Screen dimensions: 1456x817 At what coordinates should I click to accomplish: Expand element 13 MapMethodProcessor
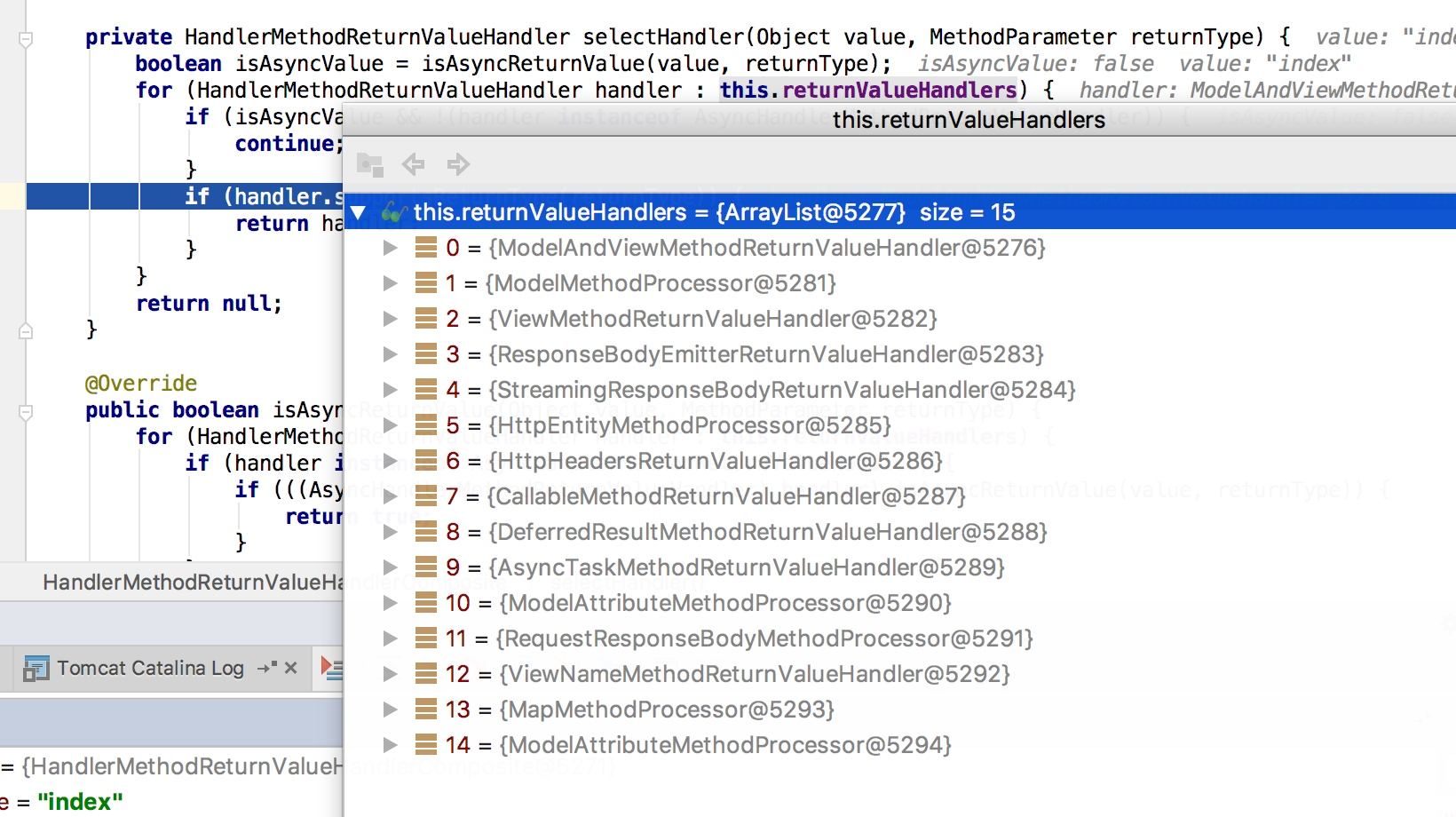pos(390,710)
